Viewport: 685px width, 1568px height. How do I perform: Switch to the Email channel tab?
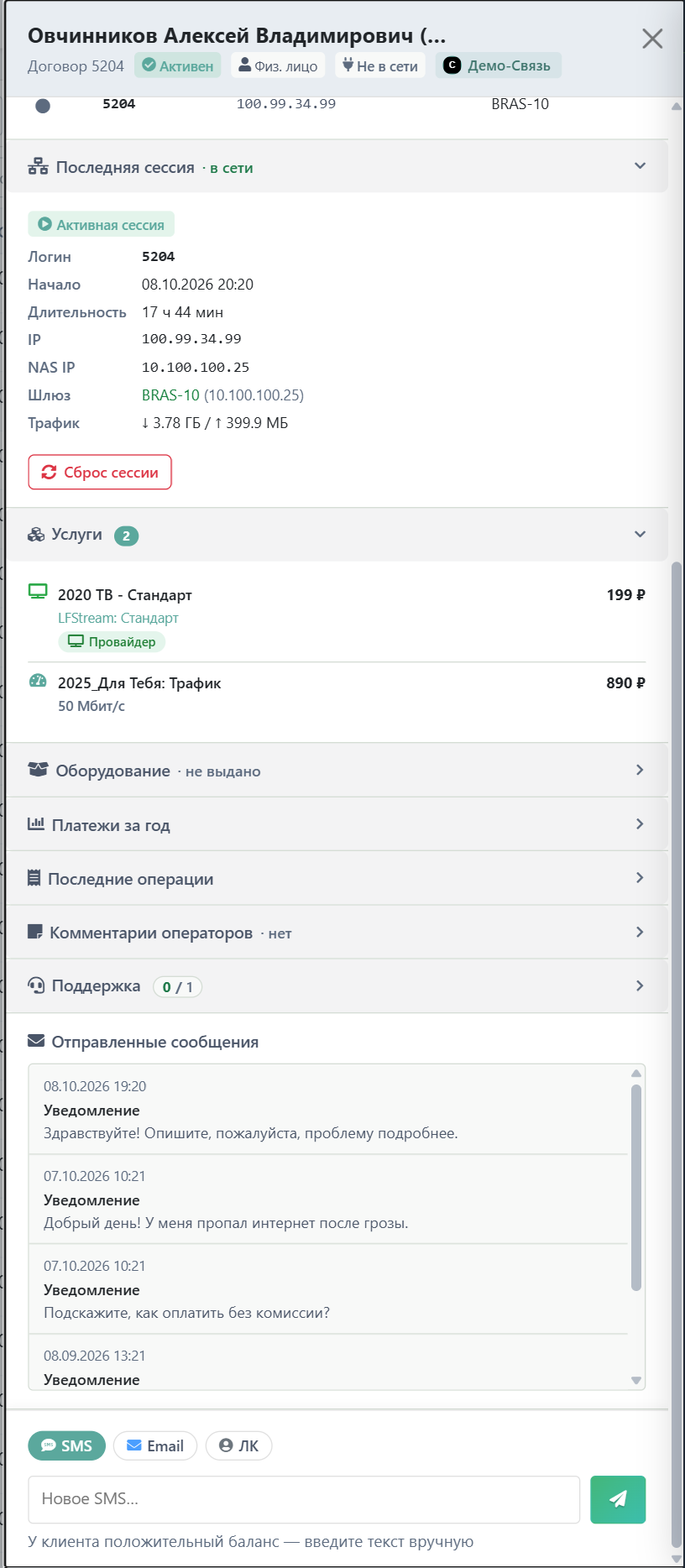tap(155, 1445)
